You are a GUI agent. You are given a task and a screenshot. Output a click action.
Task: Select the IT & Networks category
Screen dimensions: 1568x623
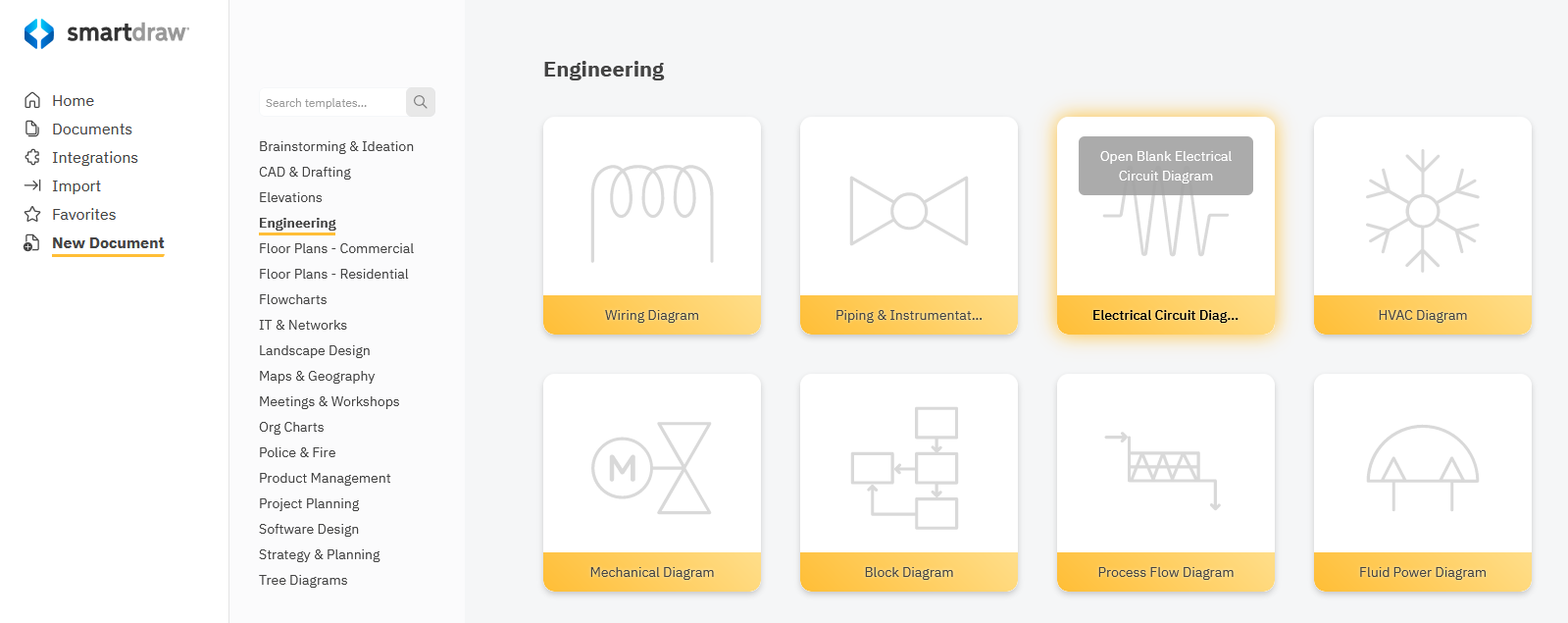302,325
